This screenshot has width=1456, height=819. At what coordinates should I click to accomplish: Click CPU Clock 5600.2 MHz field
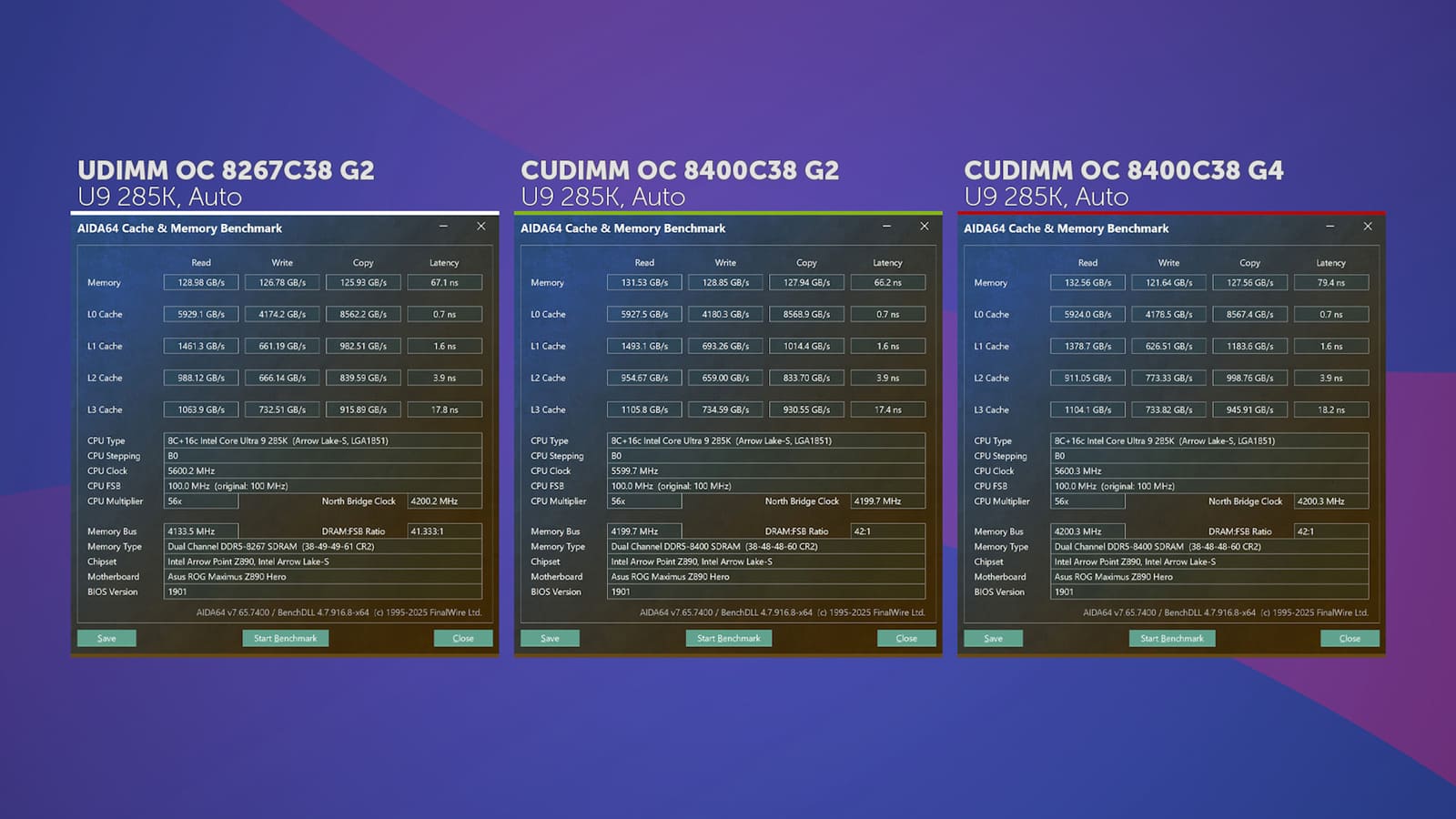[x=322, y=470]
